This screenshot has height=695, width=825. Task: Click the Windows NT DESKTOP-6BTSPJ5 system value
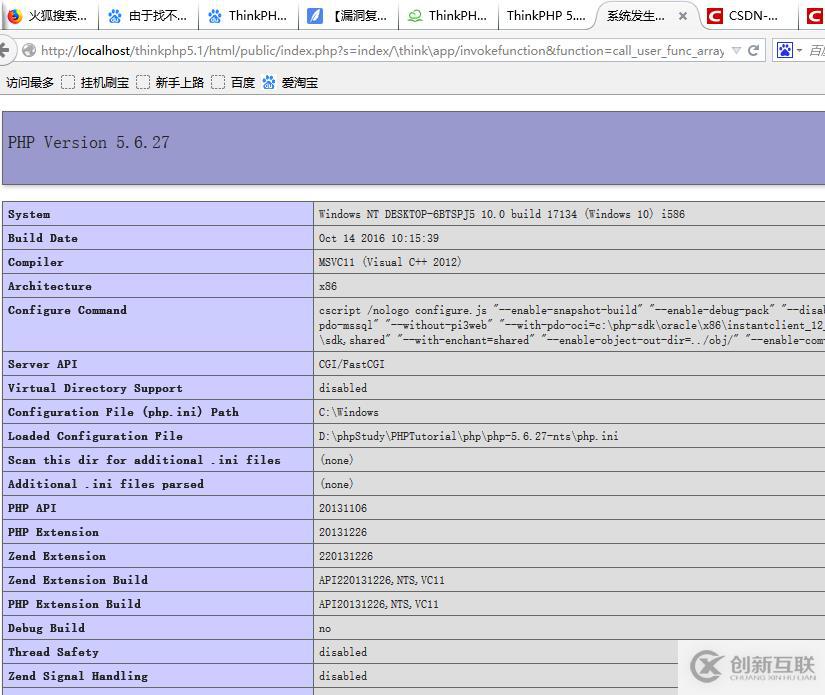(501, 214)
